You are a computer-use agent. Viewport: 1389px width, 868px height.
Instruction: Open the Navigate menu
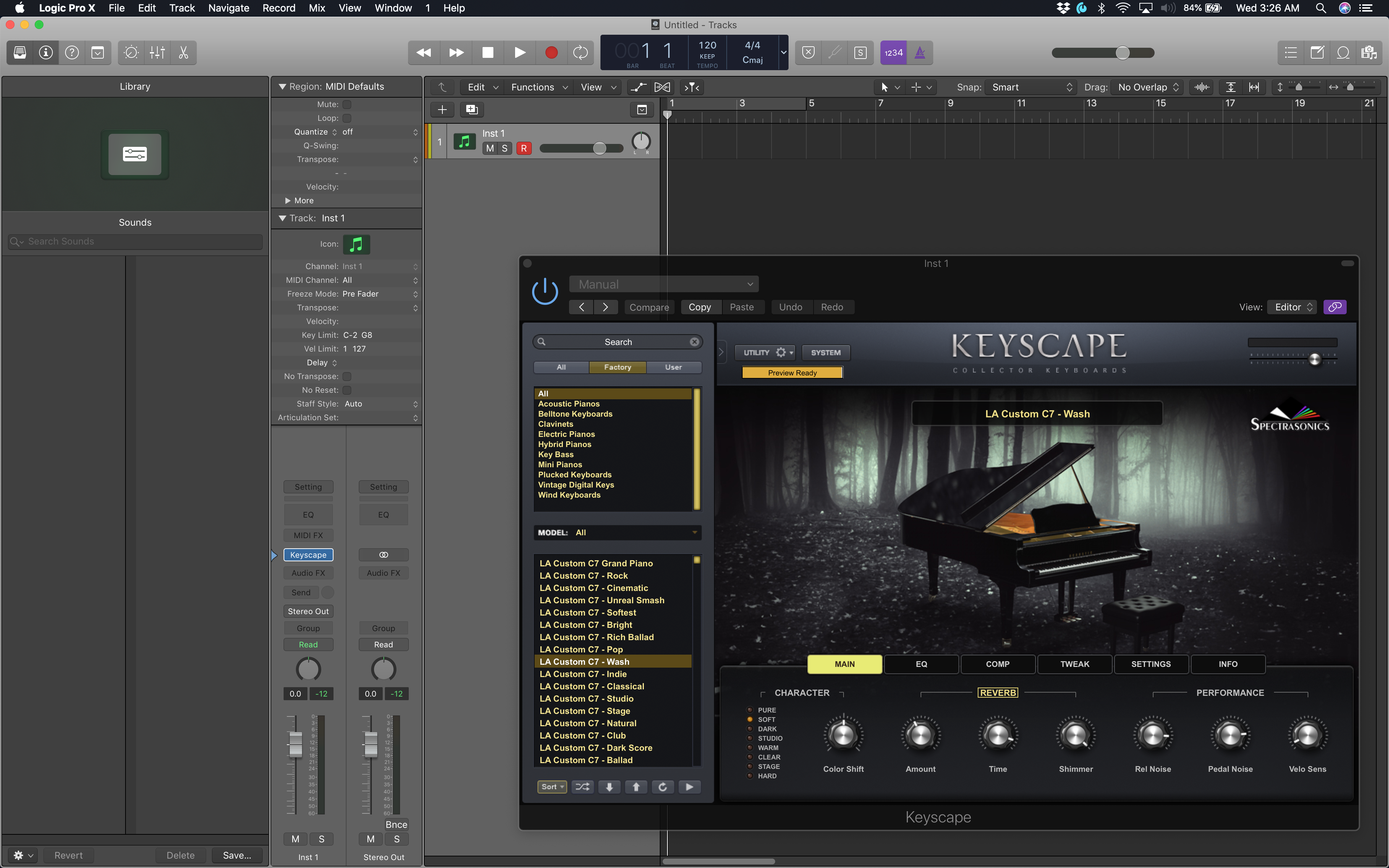click(x=228, y=8)
